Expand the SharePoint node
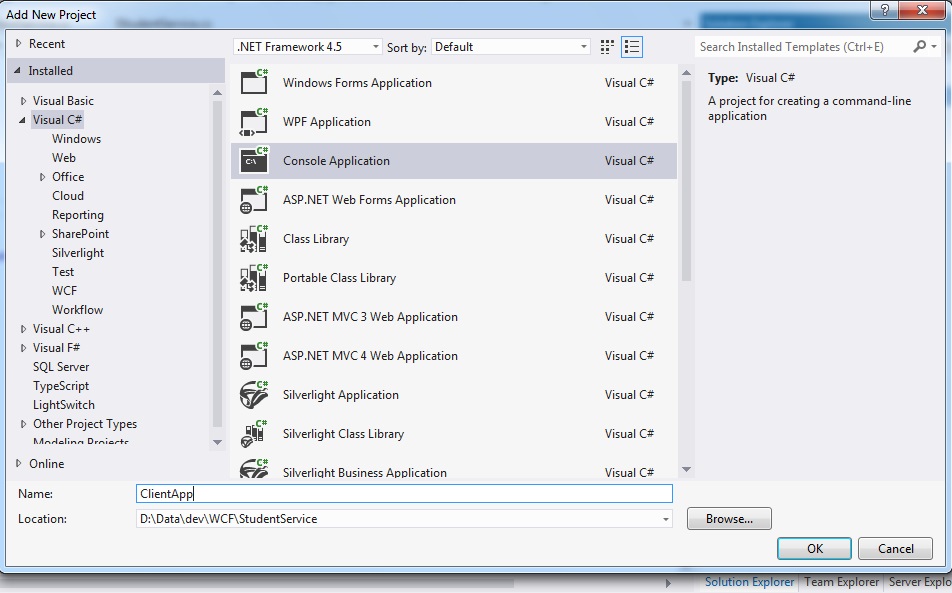Viewport: 952px width, 593px height. tap(42, 234)
